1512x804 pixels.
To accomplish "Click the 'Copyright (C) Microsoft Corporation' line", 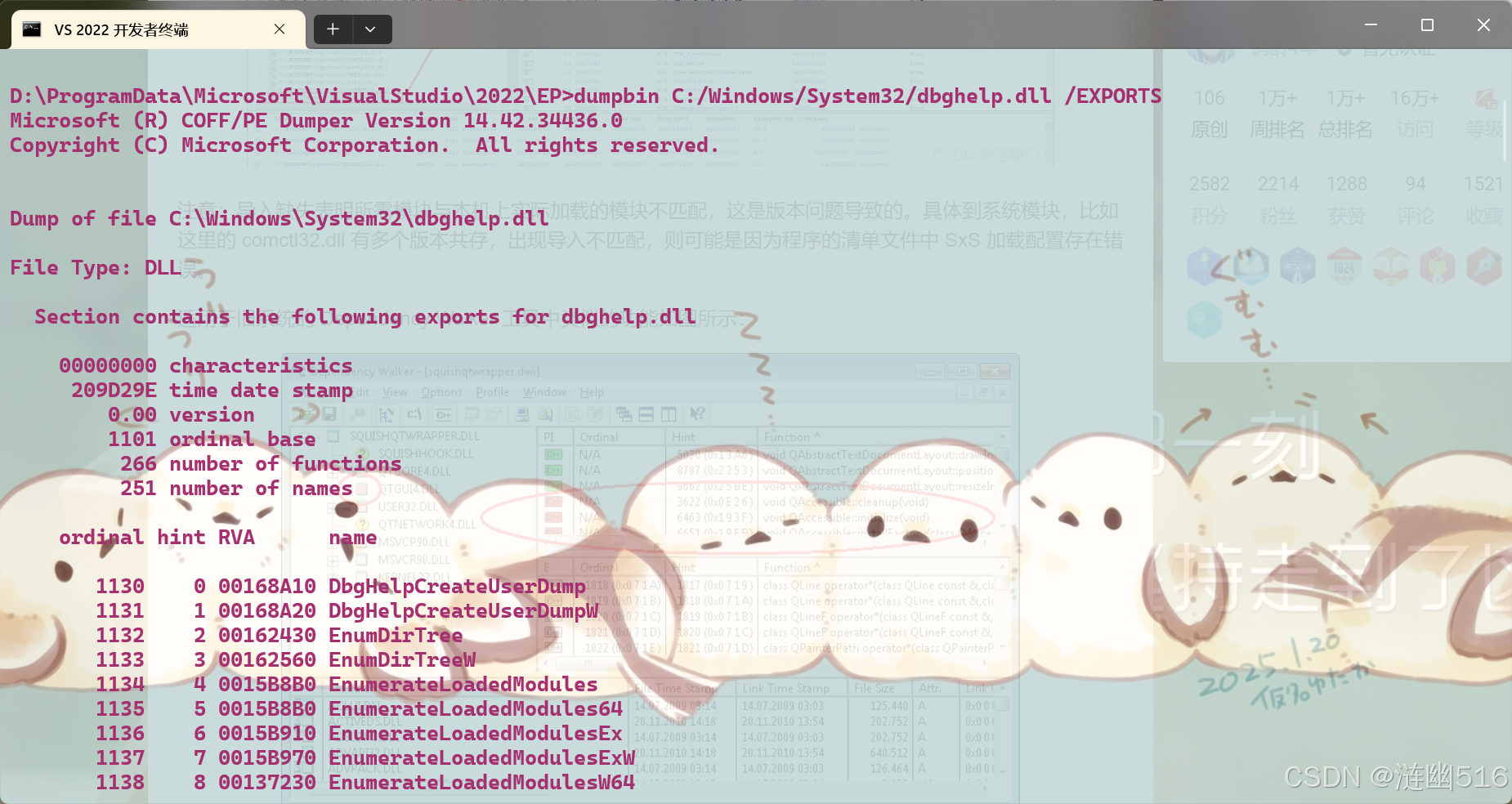I will [365, 145].
